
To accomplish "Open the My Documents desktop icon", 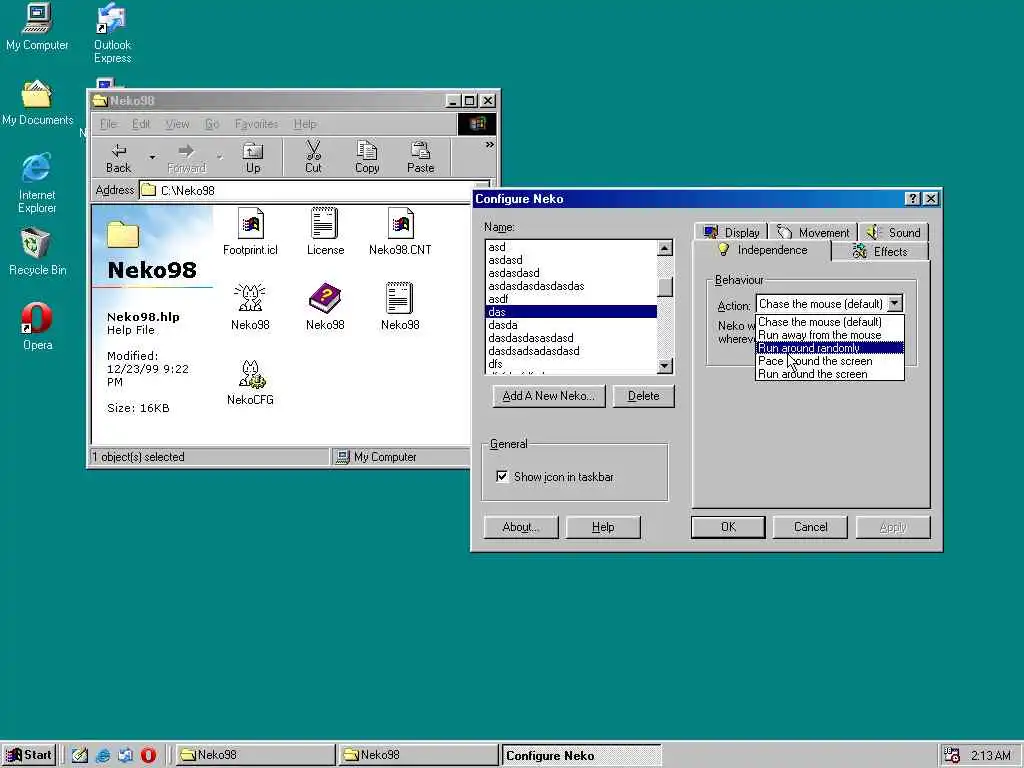I will (37, 102).
